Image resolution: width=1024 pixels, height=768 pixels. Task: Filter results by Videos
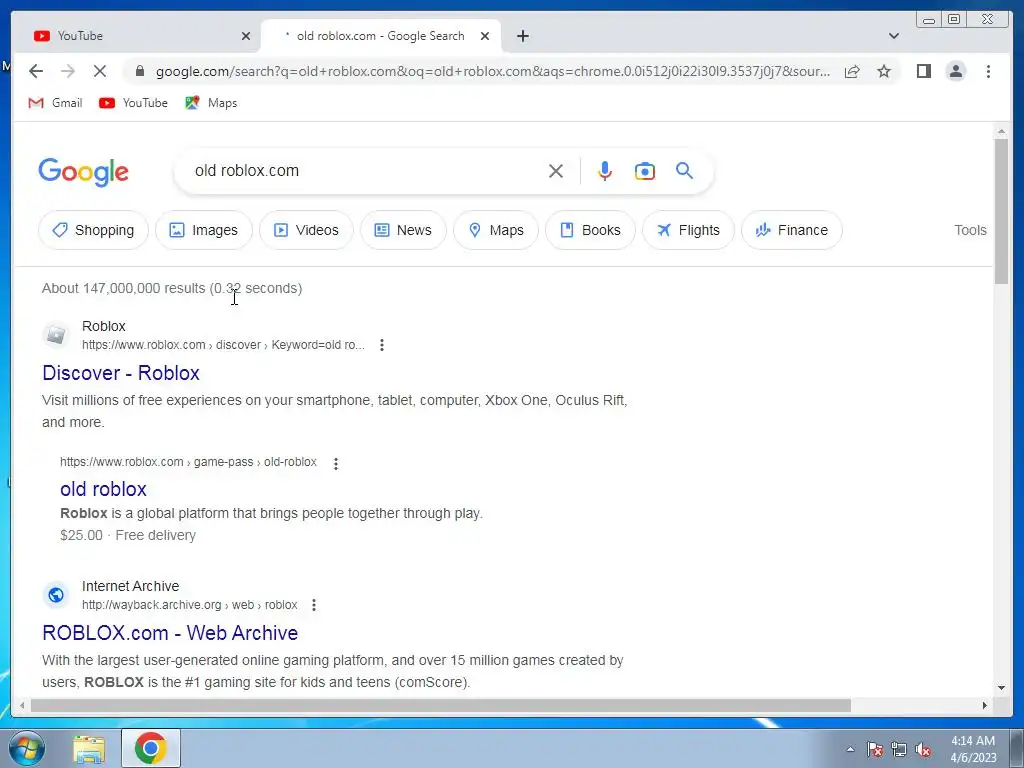tap(306, 230)
